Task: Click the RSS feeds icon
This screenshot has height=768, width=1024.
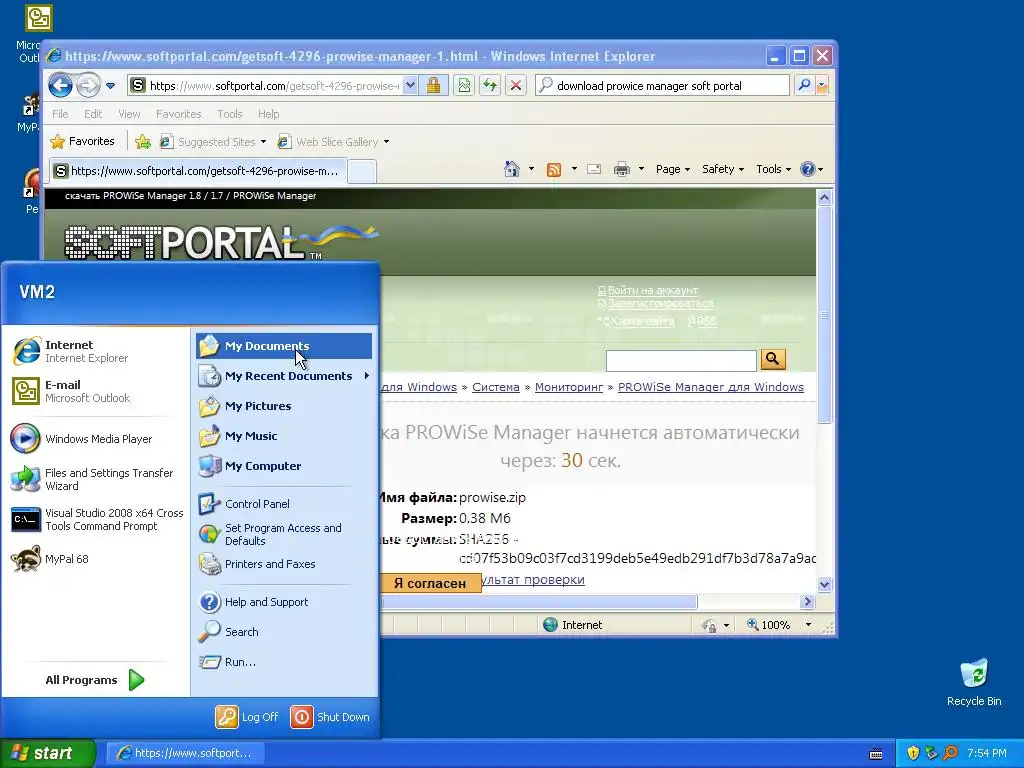Action: click(554, 169)
